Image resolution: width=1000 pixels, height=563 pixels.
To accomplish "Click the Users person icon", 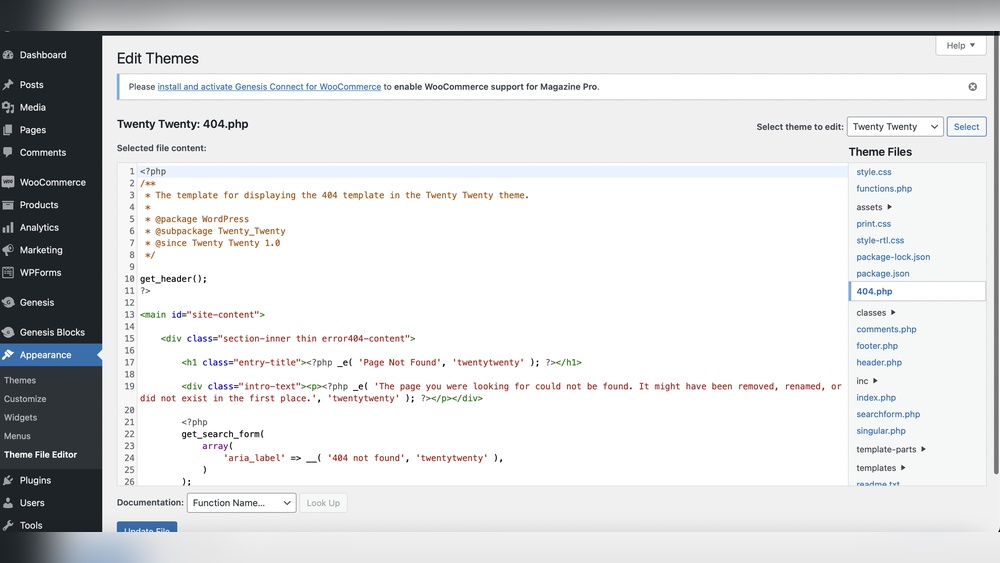I will tap(8, 502).
